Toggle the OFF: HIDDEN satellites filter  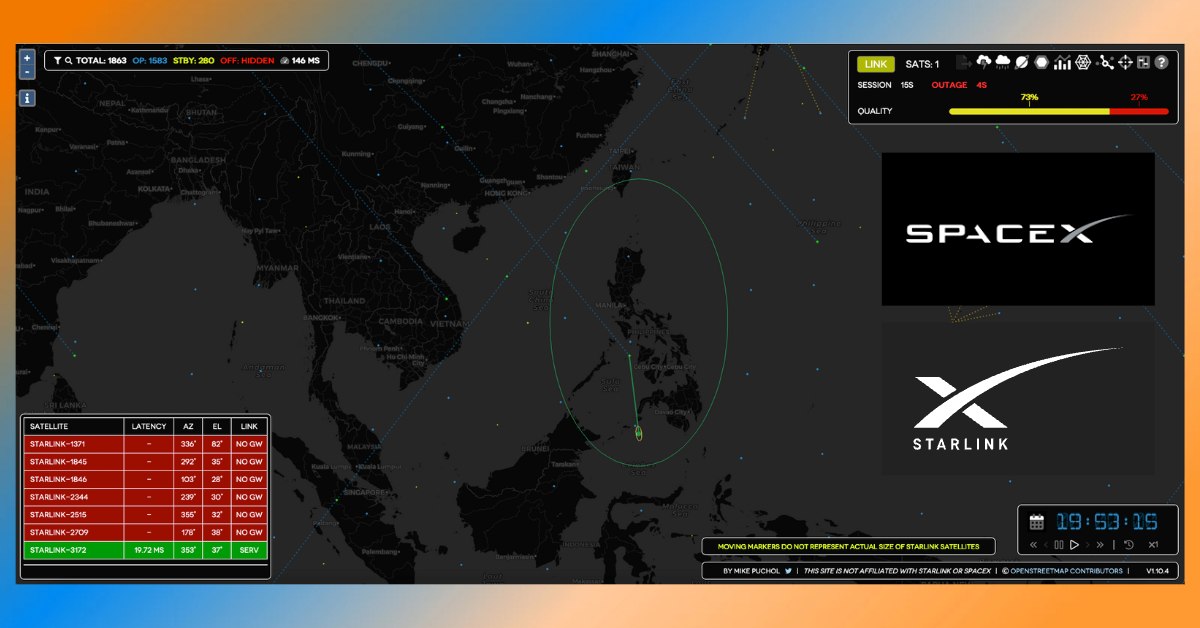[246, 61]
